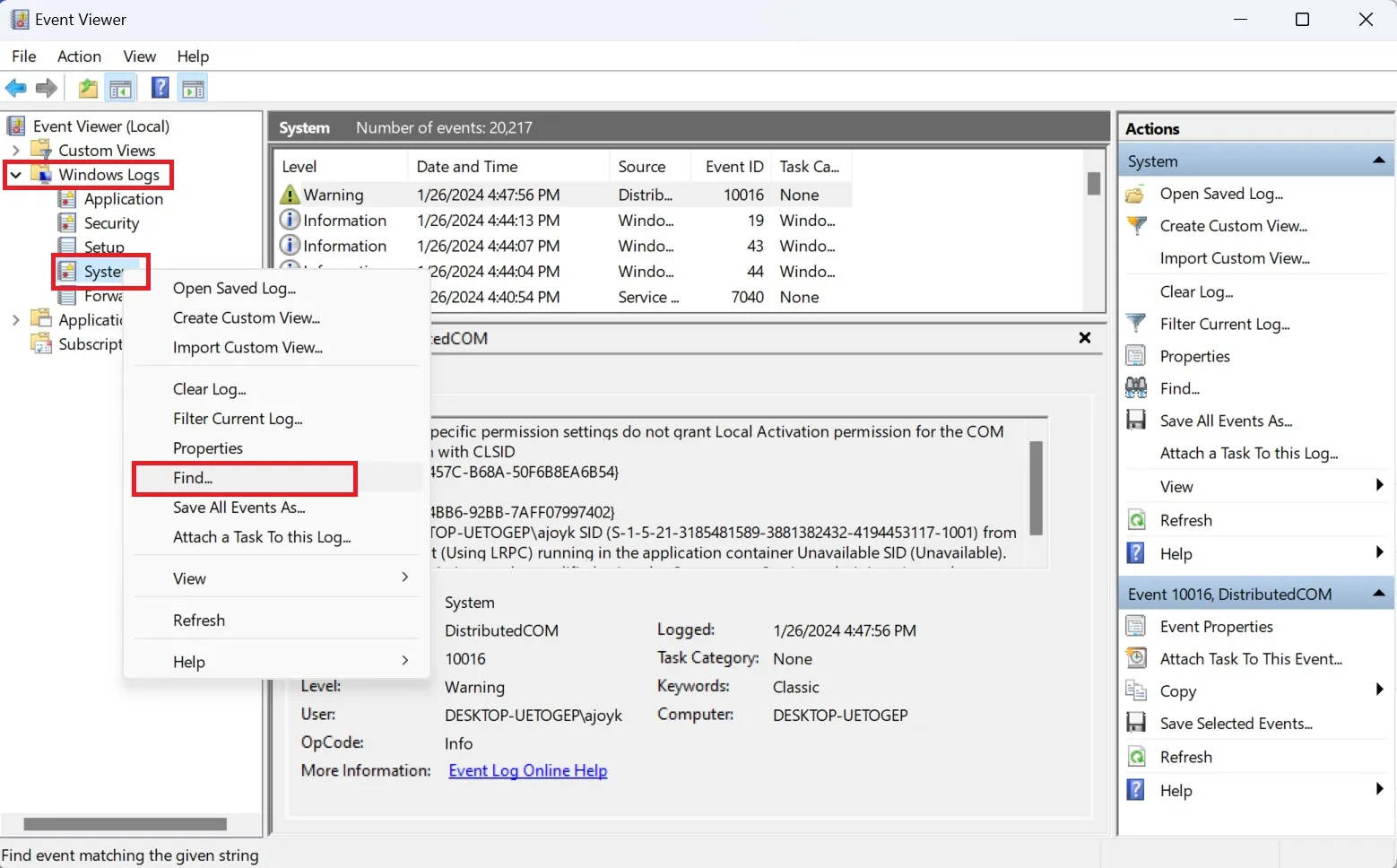Open the Event Log Online Help link
This screenshot has height=868, width=1397.
[527, 771]
